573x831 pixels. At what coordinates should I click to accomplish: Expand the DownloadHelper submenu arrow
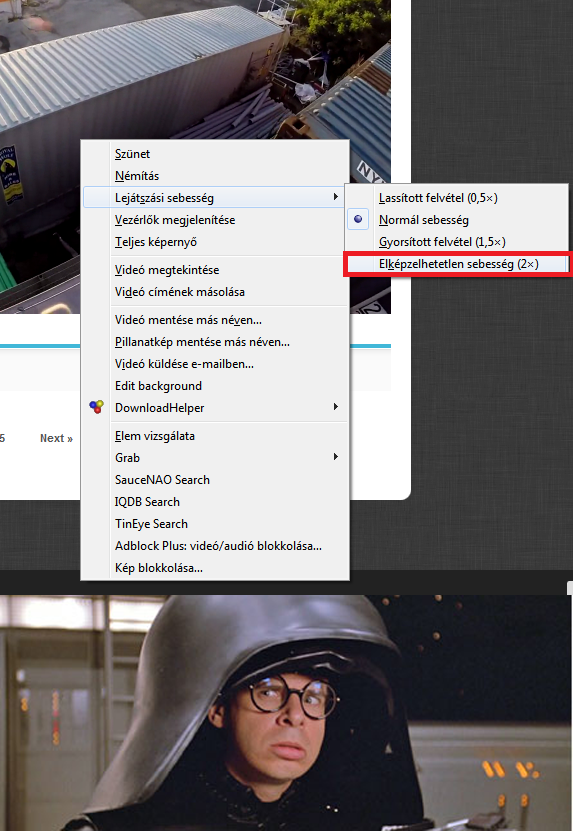[x=336, y=406]
